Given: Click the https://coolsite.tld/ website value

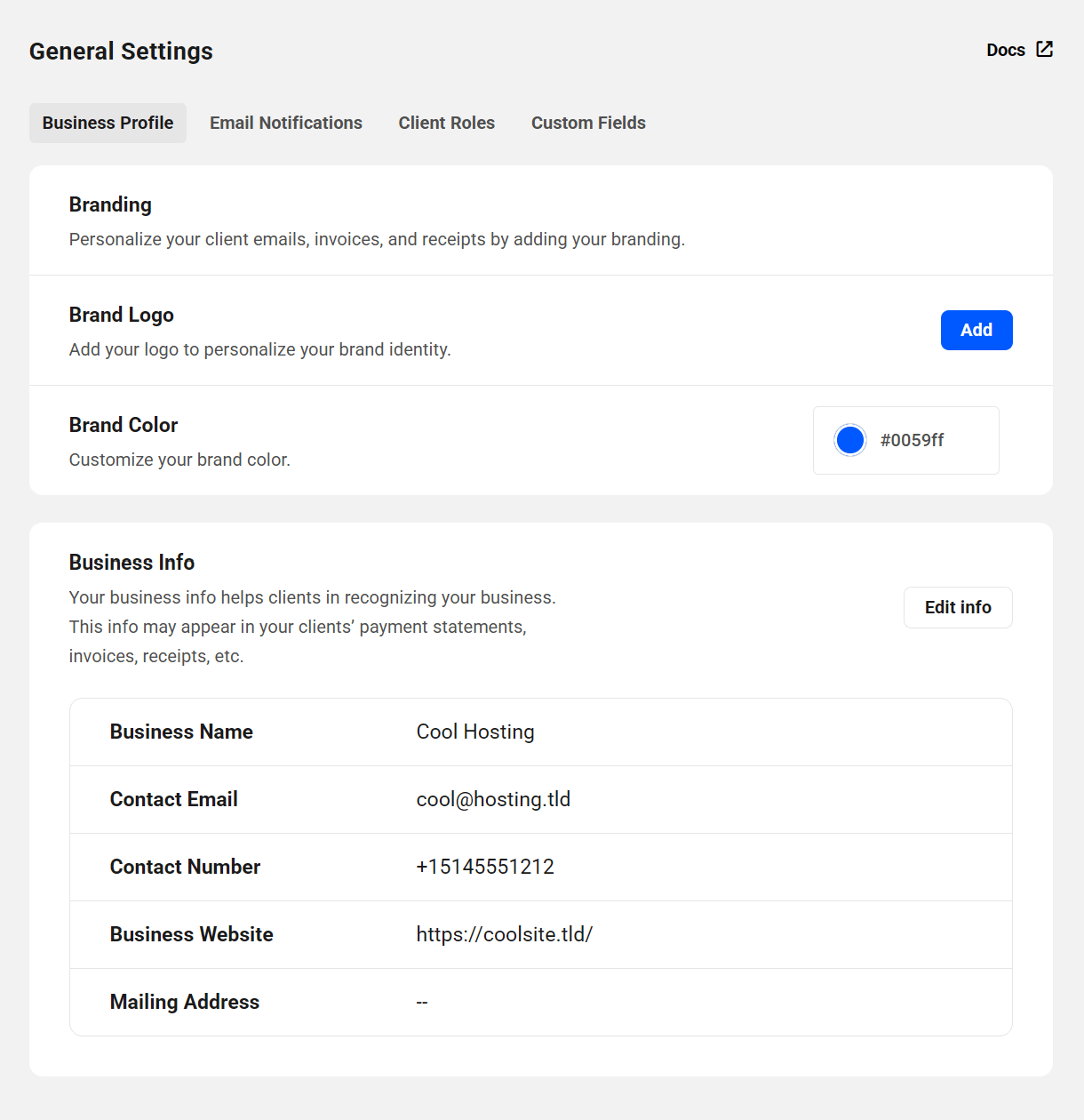Looking at the screenshot, I should click(x=505, y=934).
